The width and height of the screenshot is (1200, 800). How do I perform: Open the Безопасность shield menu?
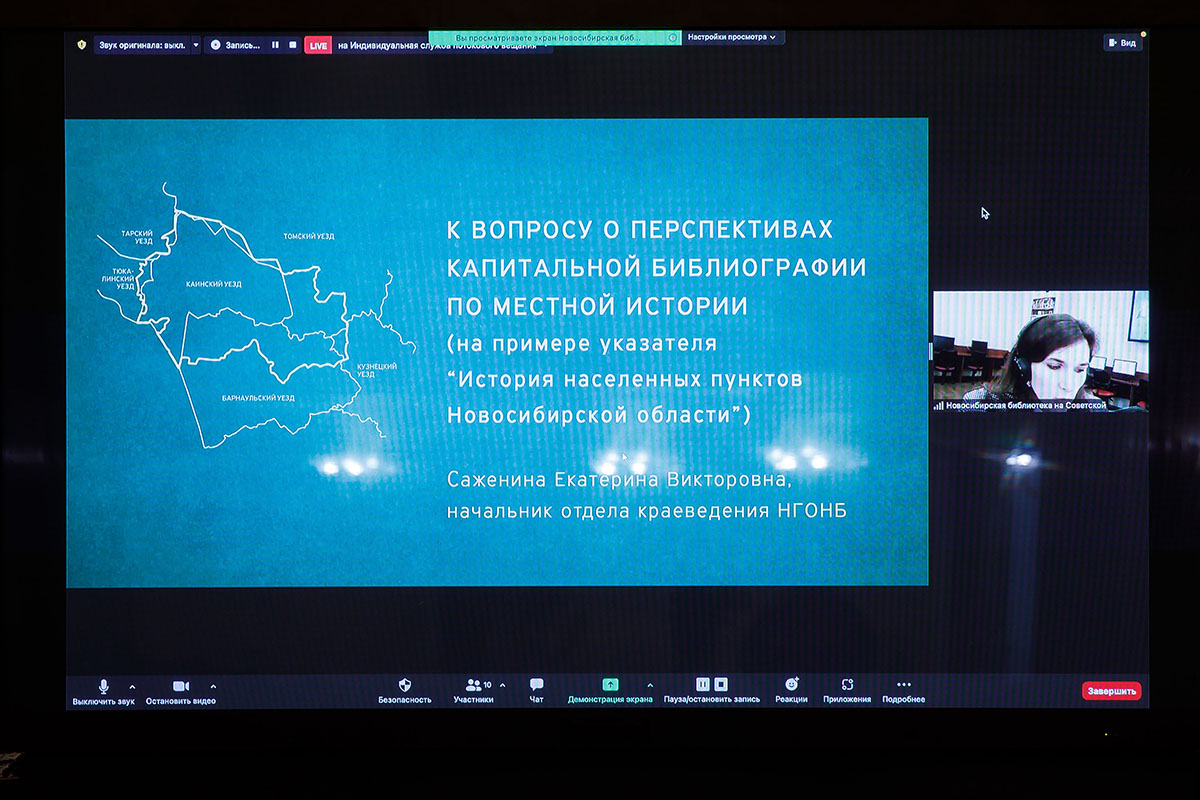coord(405,685)
